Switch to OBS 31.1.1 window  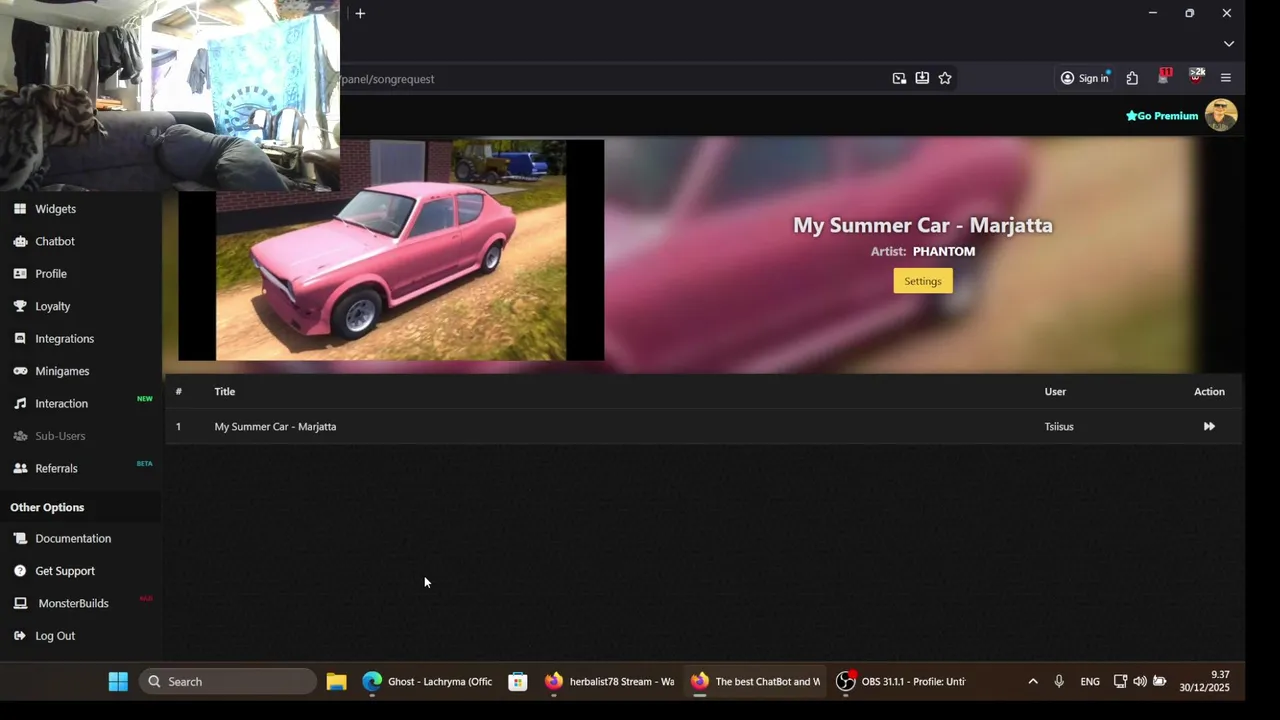pos(901,682)
